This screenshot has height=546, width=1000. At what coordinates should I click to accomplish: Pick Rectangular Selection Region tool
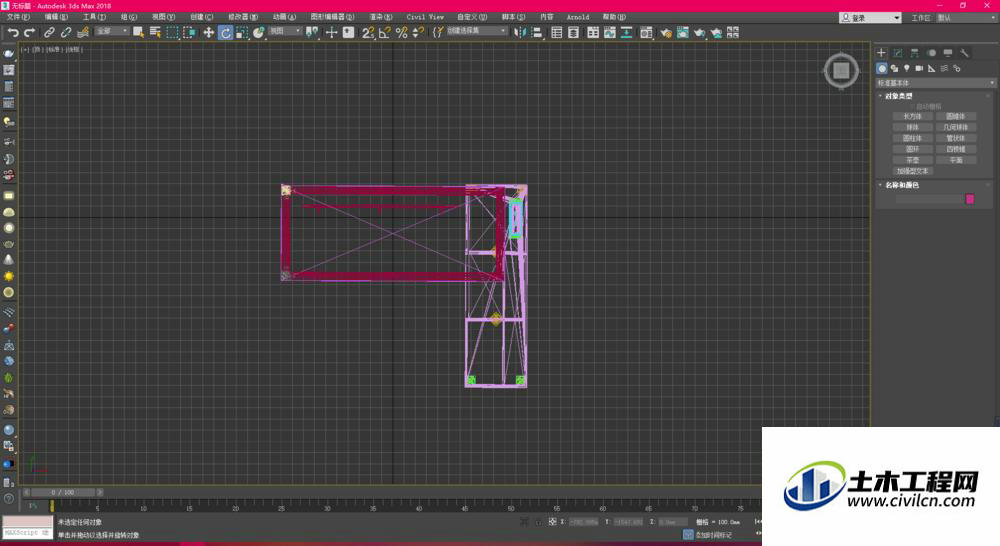(x=172, y=32)
